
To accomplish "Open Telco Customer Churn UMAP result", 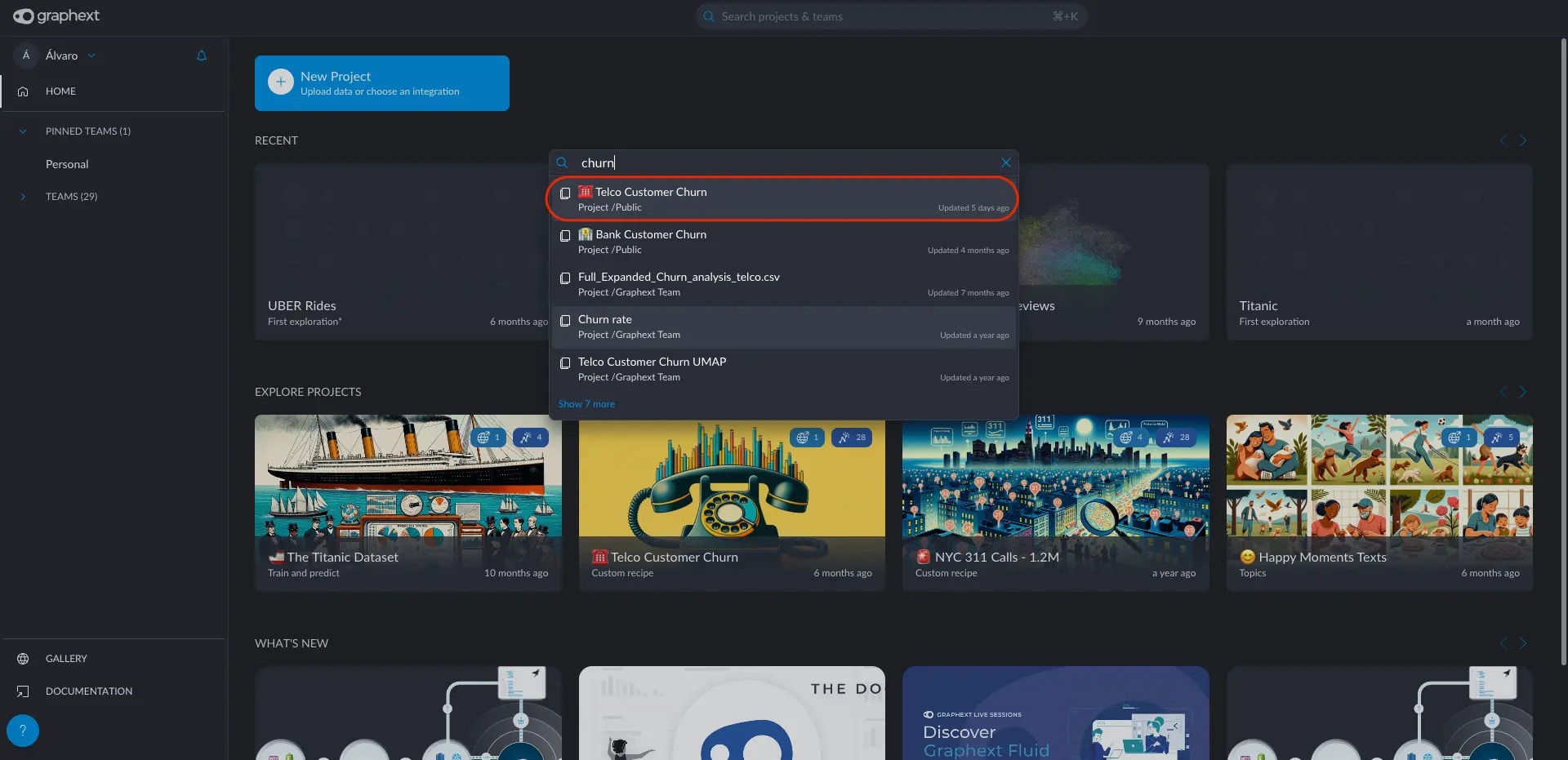I will [x=784, y=369].
